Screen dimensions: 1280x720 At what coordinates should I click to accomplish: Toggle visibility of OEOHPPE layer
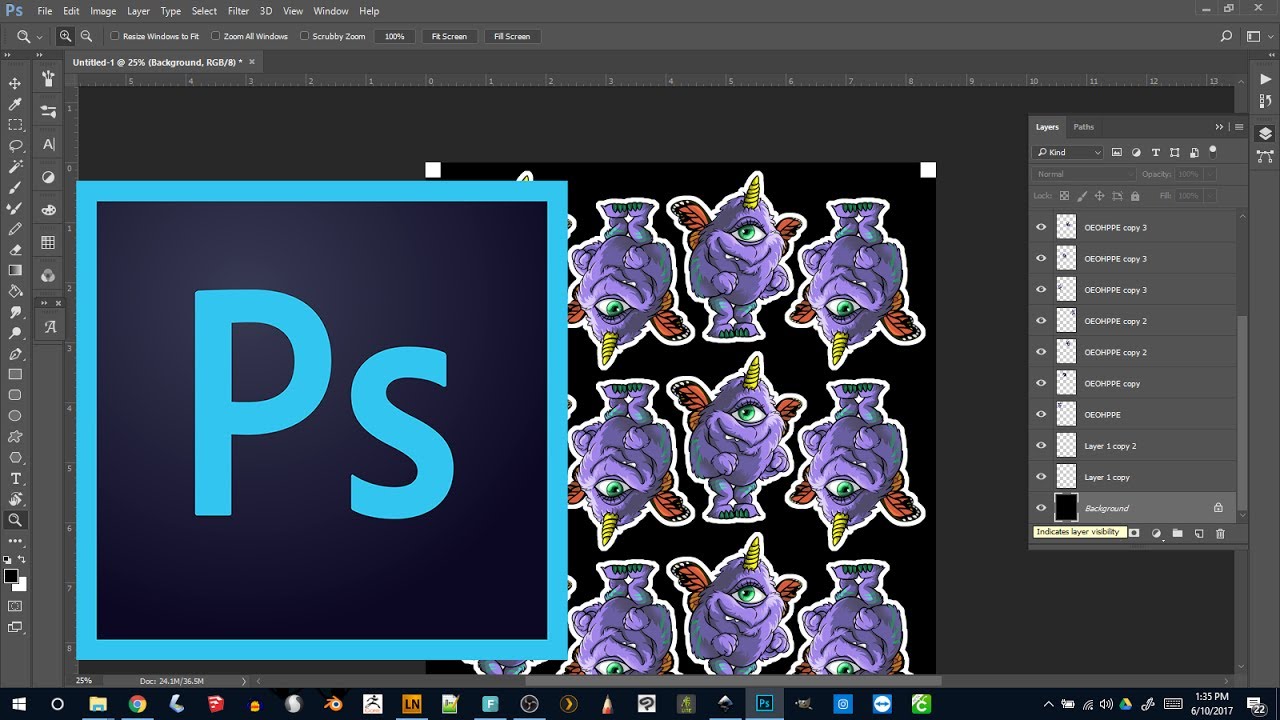coord(1041,414)
